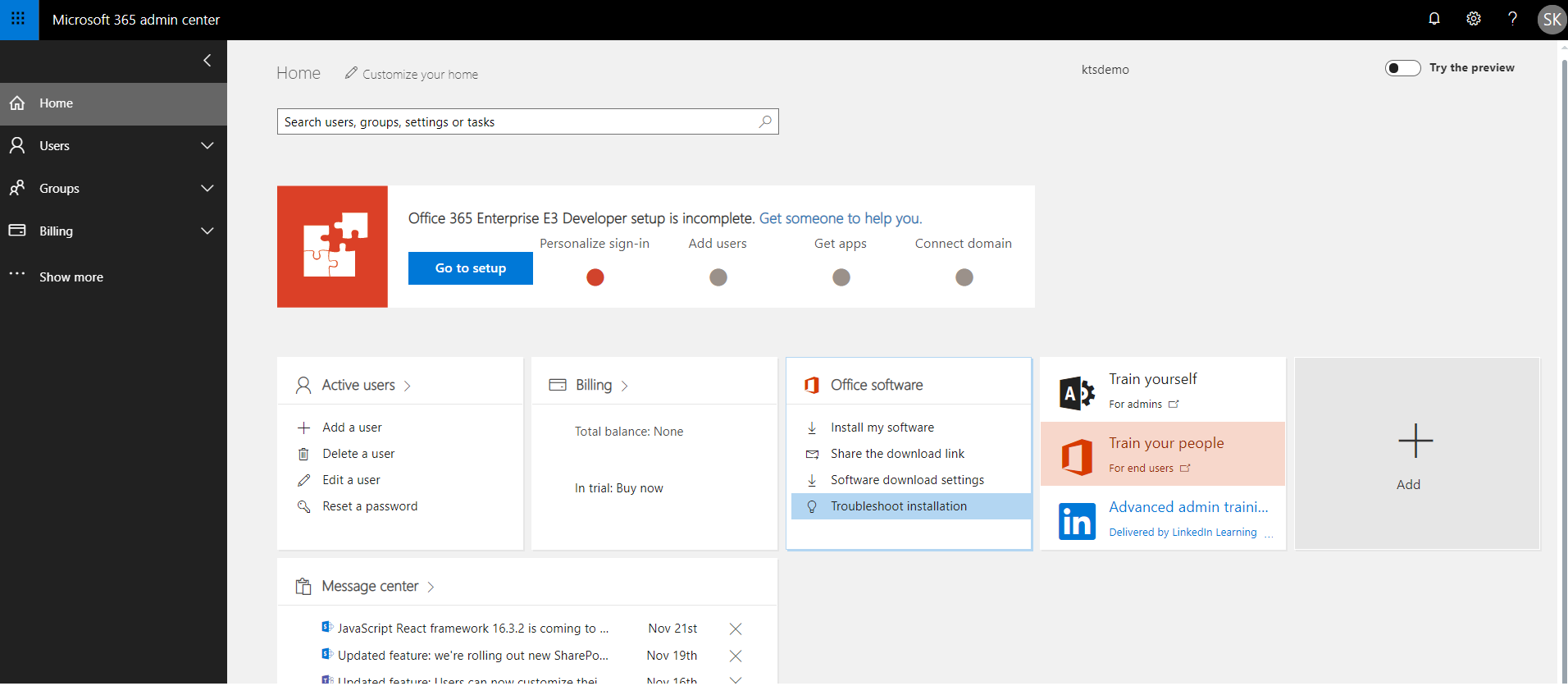Screen dimensions: 1568x686
Task: Open the app launcher waffle icon
Action: 18,19
